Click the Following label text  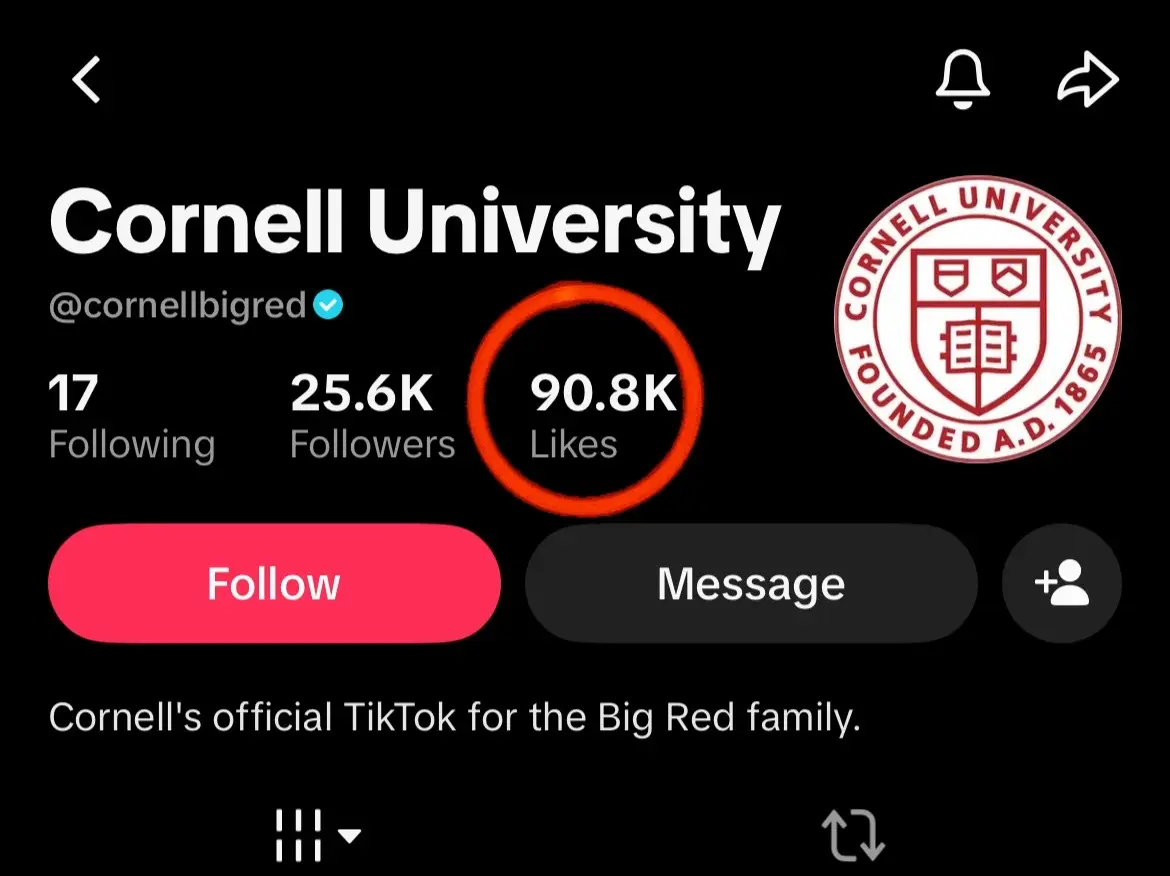pos(132,445)
